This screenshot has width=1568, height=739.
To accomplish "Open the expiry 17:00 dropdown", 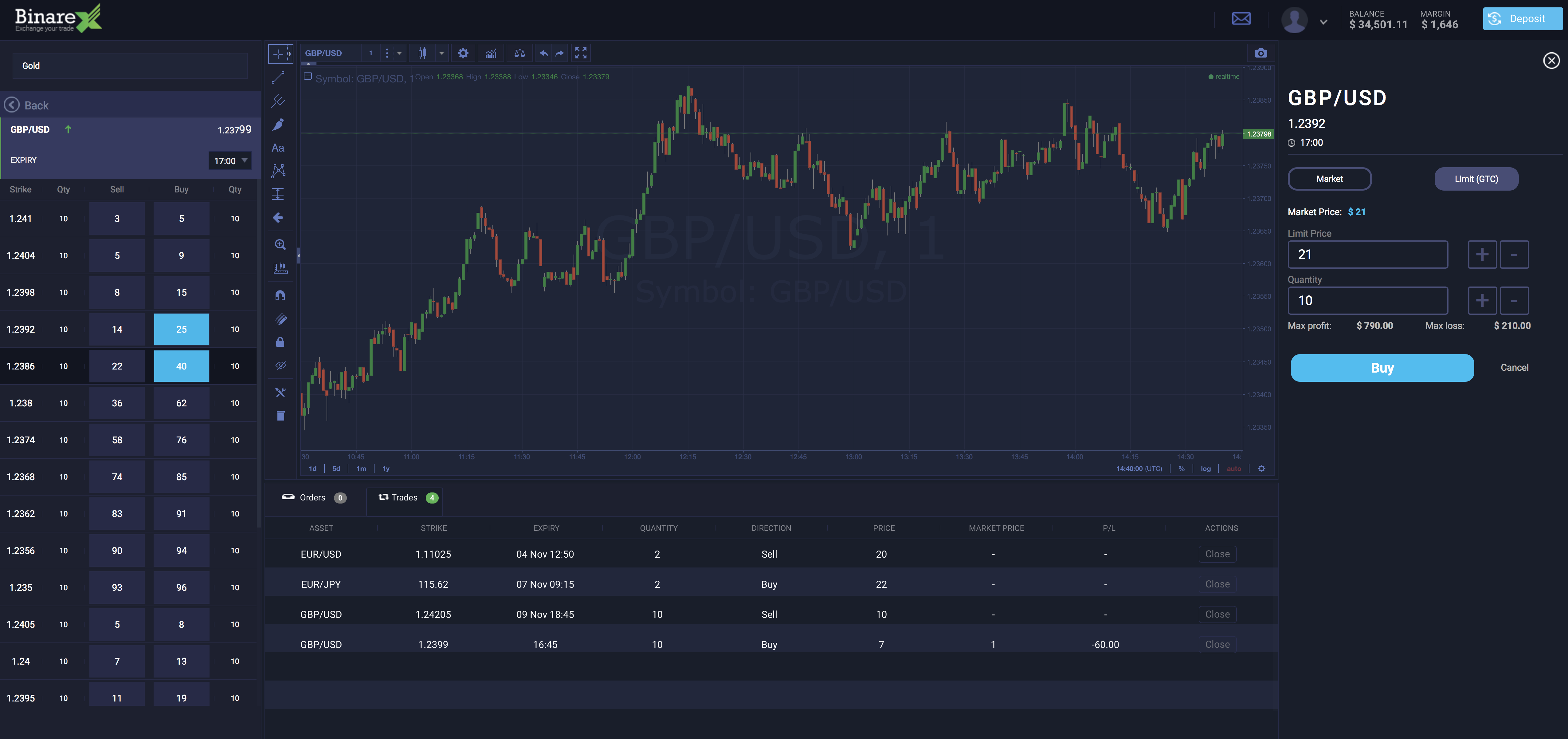I will [230, 161].
